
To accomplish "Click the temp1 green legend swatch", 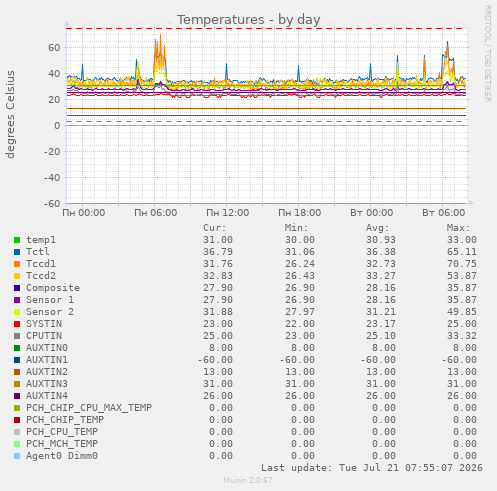I will point(17,240).
